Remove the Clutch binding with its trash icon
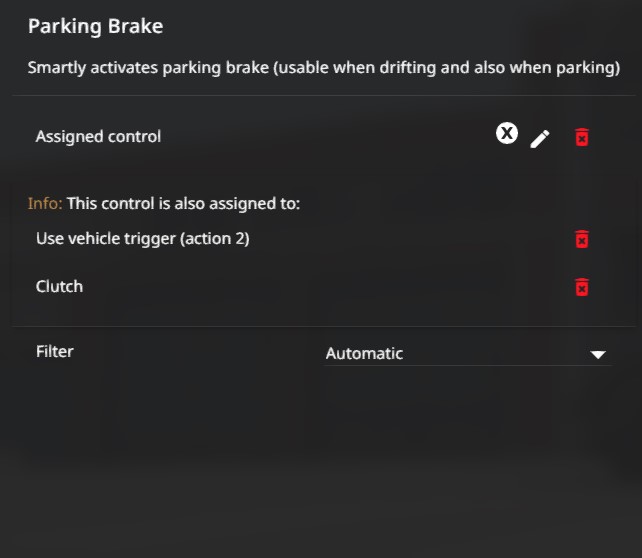This screenshot has width=642, height=558. 582,287
